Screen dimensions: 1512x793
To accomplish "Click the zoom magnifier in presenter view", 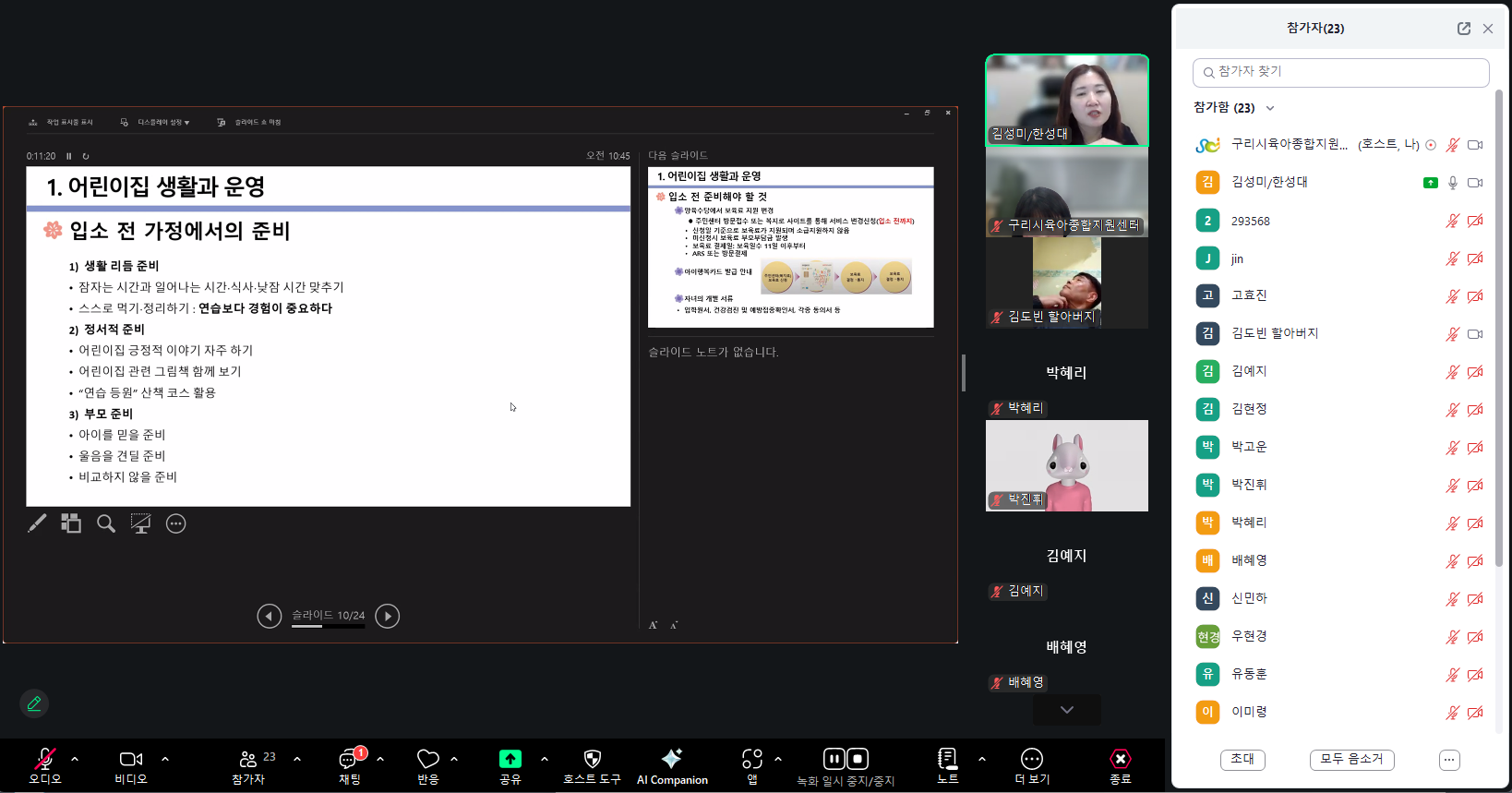I will 106,523.
